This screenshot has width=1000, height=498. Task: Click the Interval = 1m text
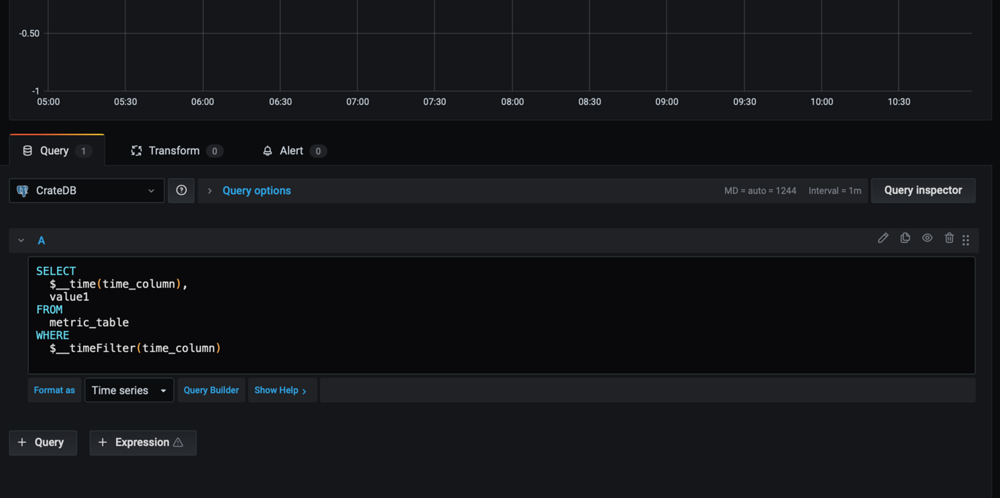point(835,191)
